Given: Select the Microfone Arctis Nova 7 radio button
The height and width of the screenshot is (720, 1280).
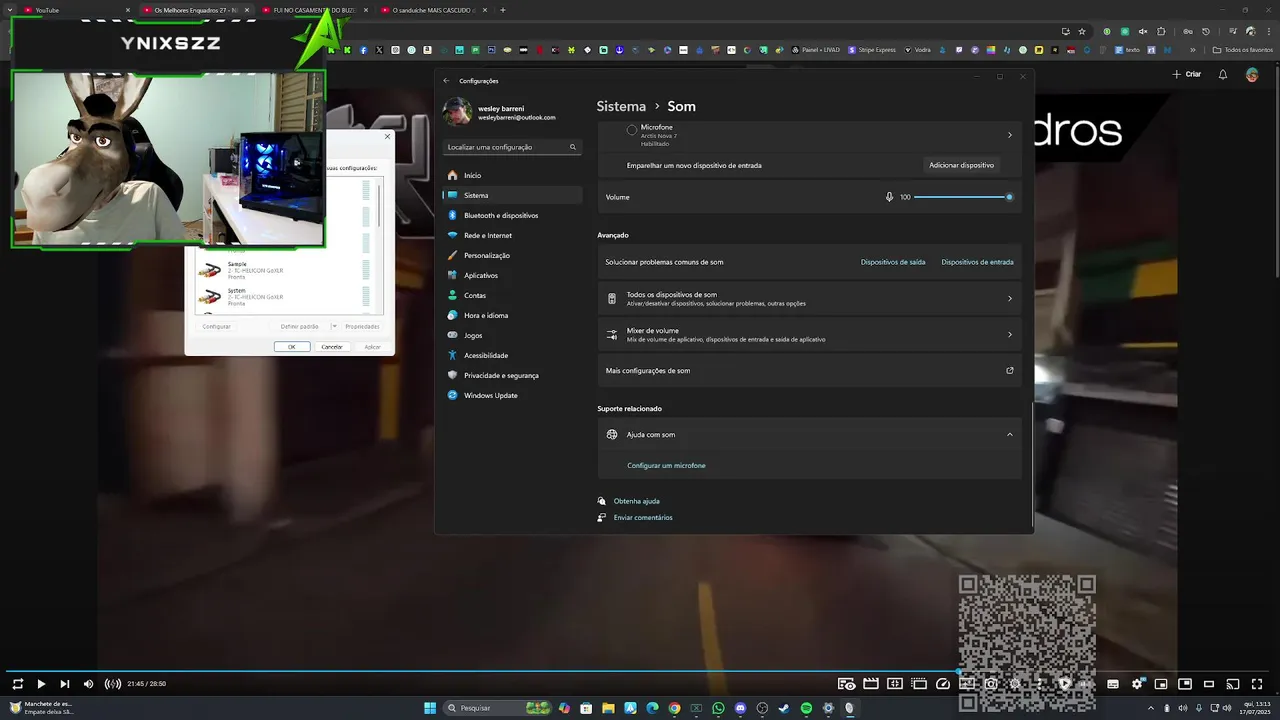Looking at the screenshot, I should pos(632,130).
